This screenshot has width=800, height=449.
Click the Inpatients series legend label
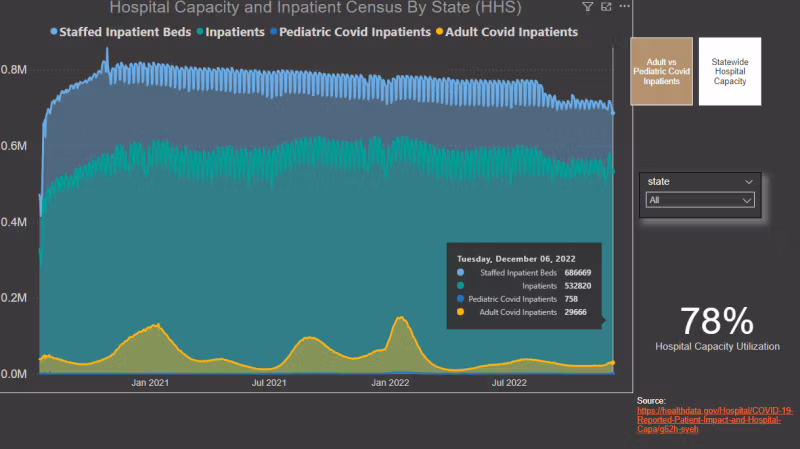(x=236, y=32)
